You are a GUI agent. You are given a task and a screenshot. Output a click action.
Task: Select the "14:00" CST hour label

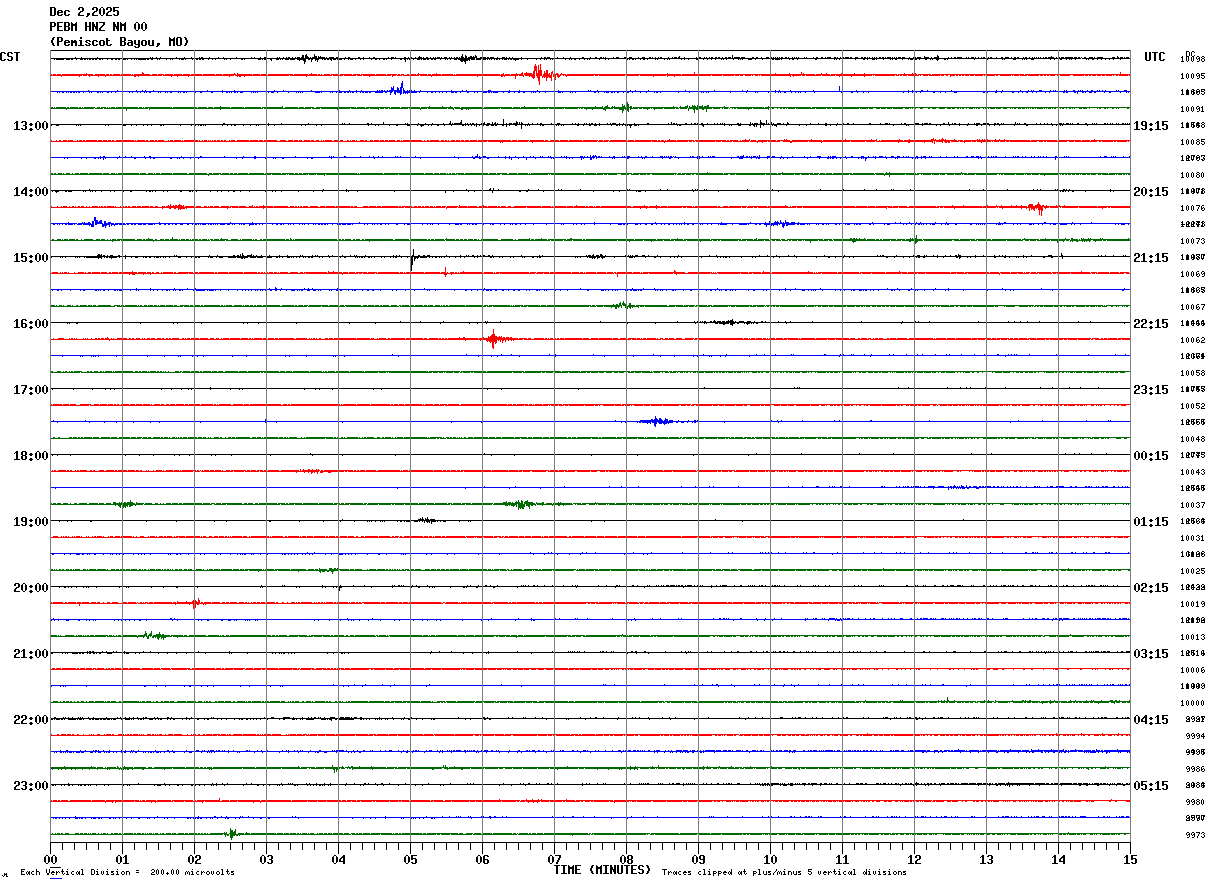click(x=30, y=191)
